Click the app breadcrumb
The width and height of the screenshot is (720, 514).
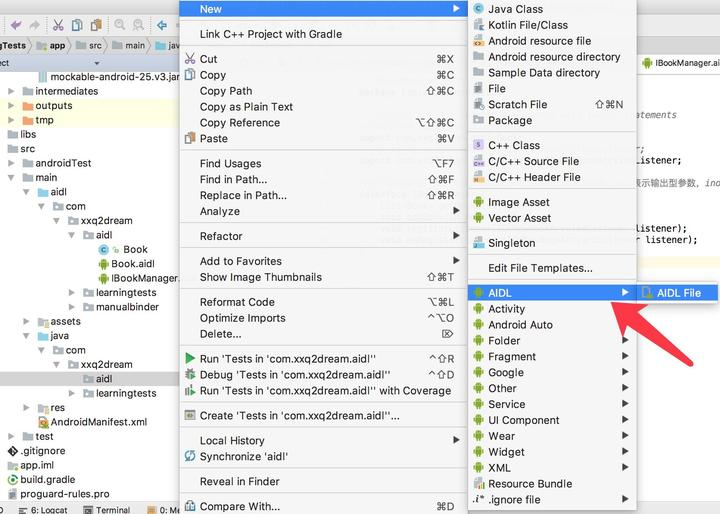pos(51,45)
